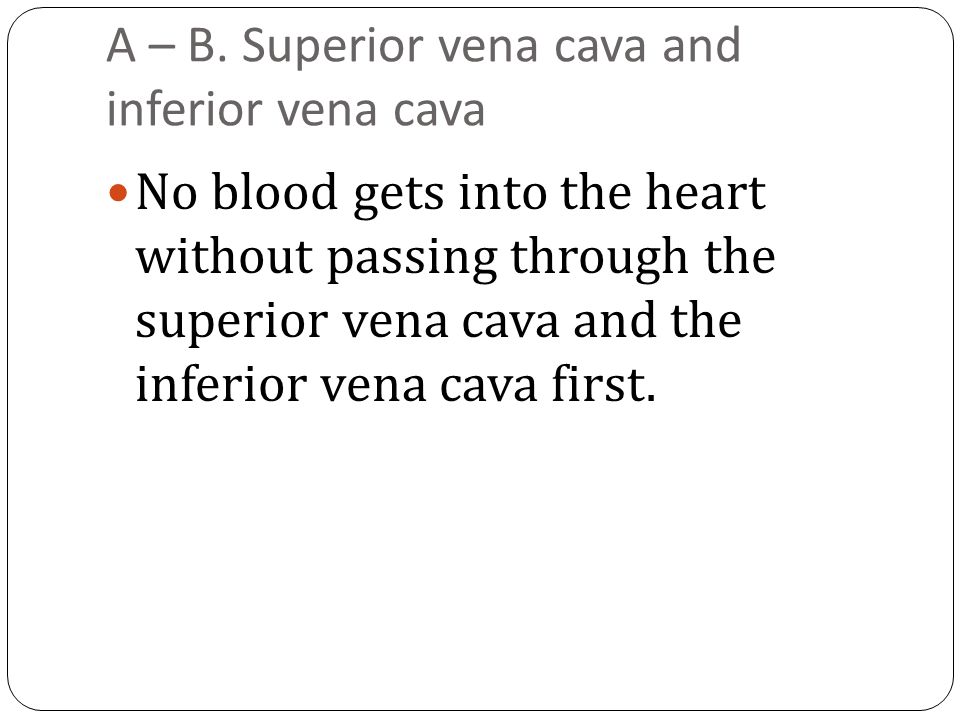The height and width of the screenshot is (720, 960).
Task: Click lowercase "superior" in the black body text
Action: click(x=231, y=324)
